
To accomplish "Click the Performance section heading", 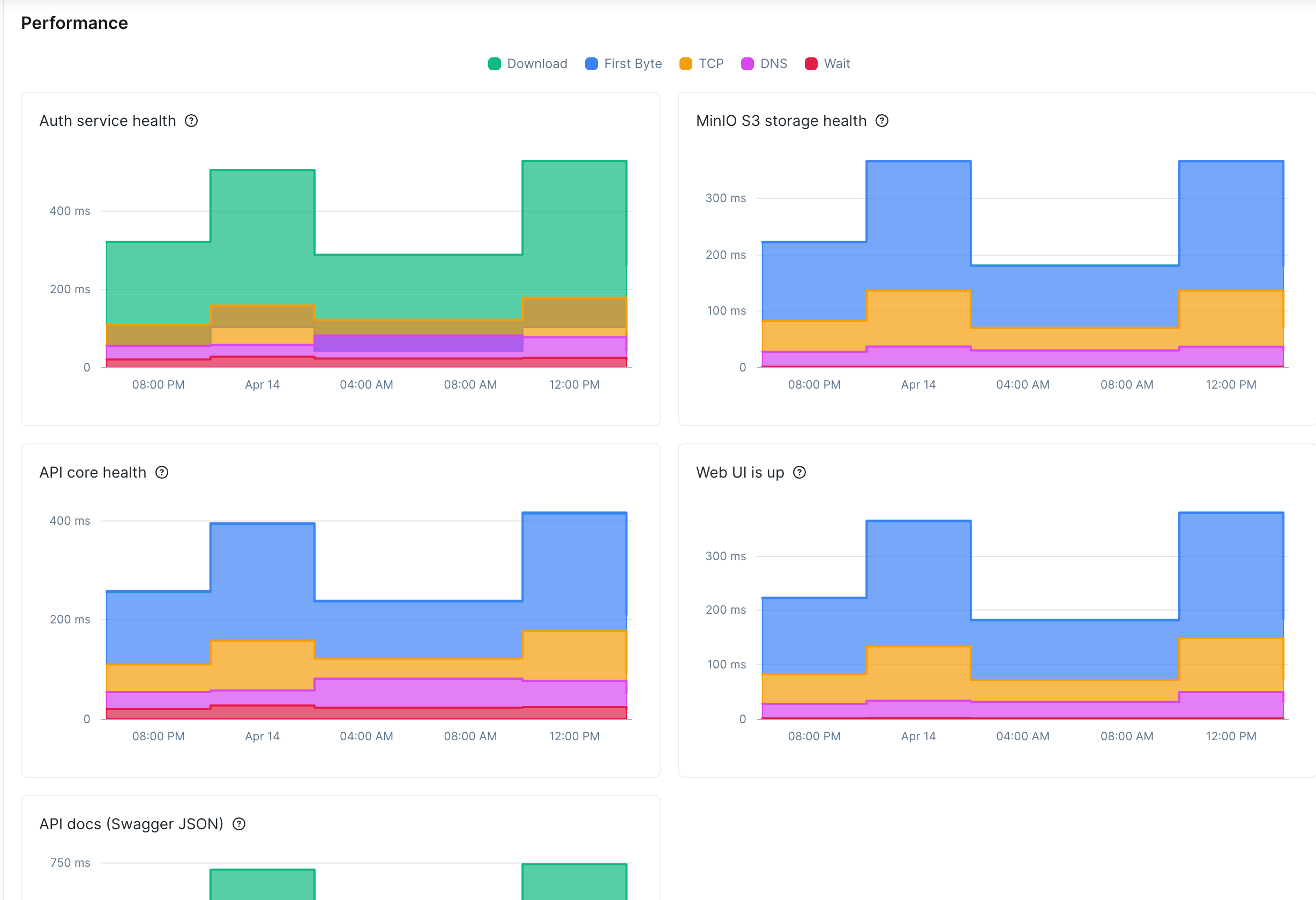I will click(74, 23).
